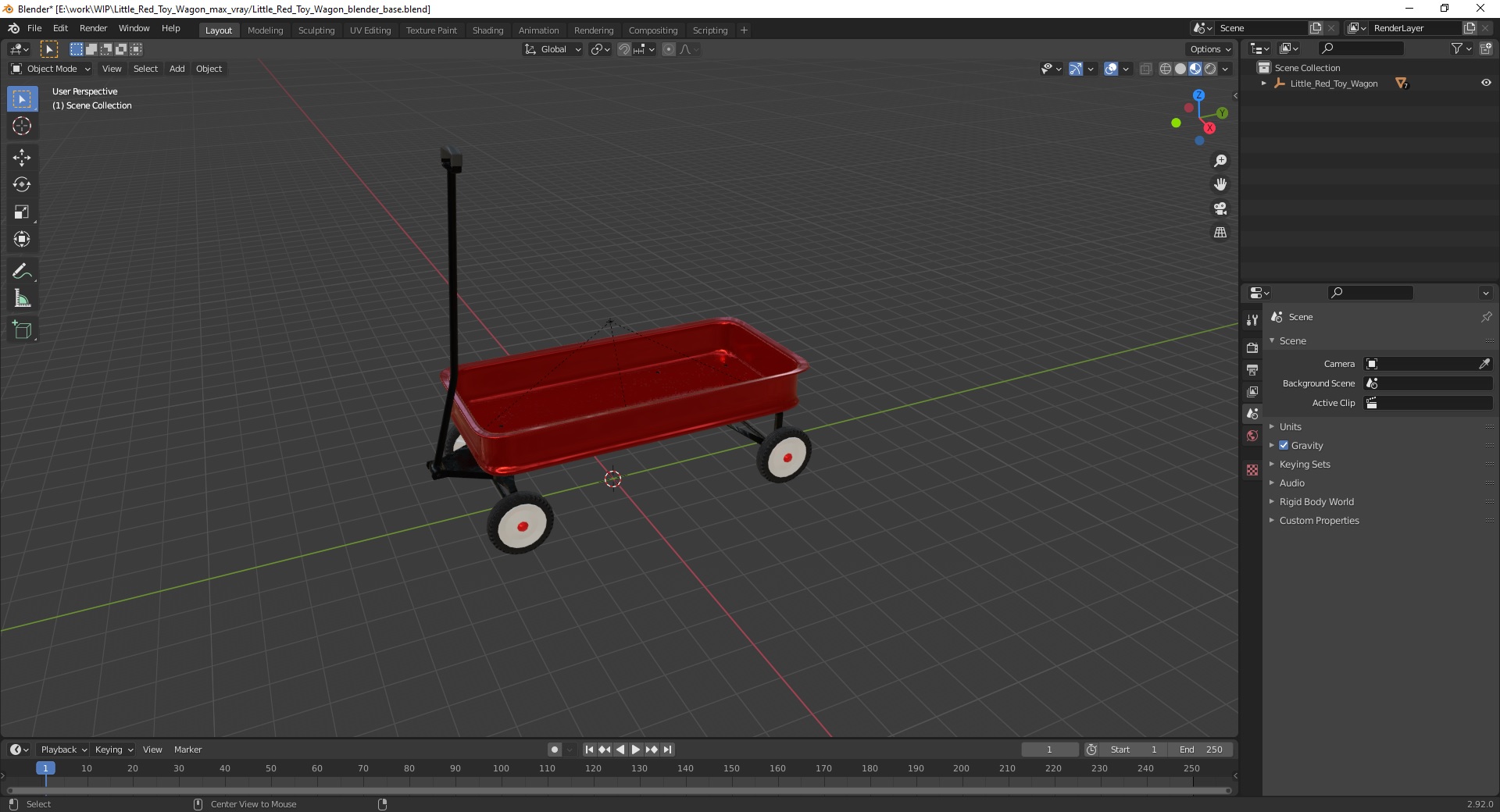
Task: Expand the Little_Red_Toy_Wagon collection
Action: [1263, 84]
